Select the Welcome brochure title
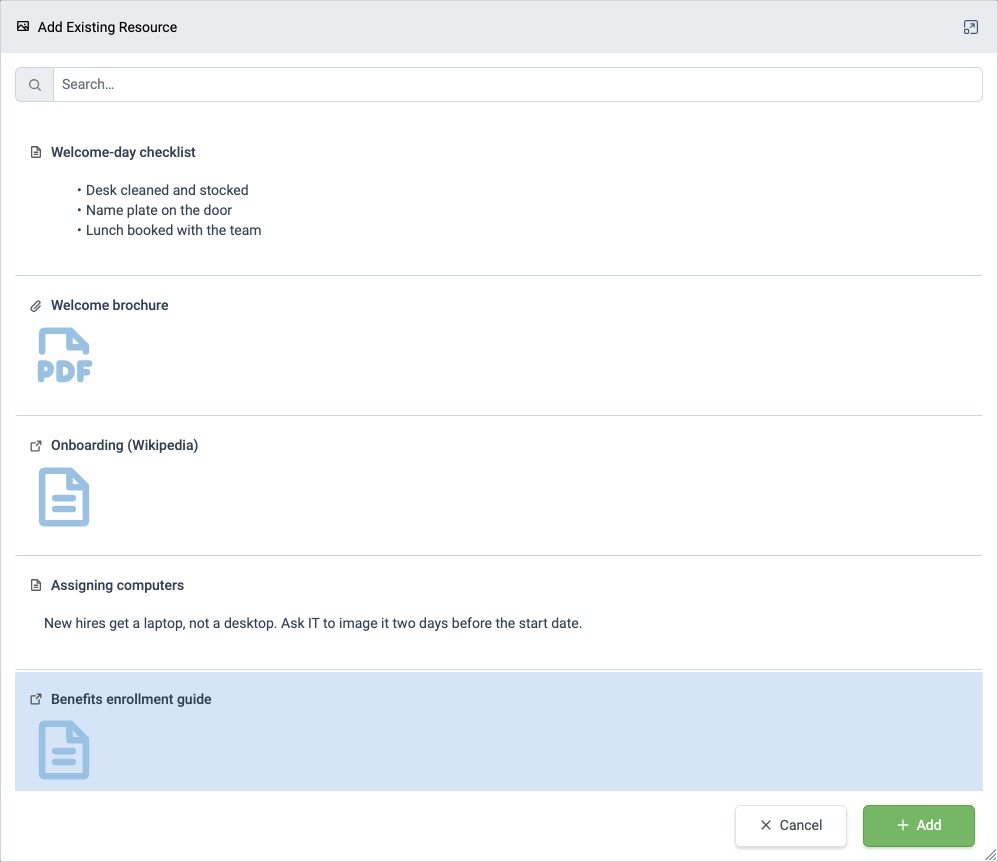Viewport: 998px width, 862px height. coord(109,305)
